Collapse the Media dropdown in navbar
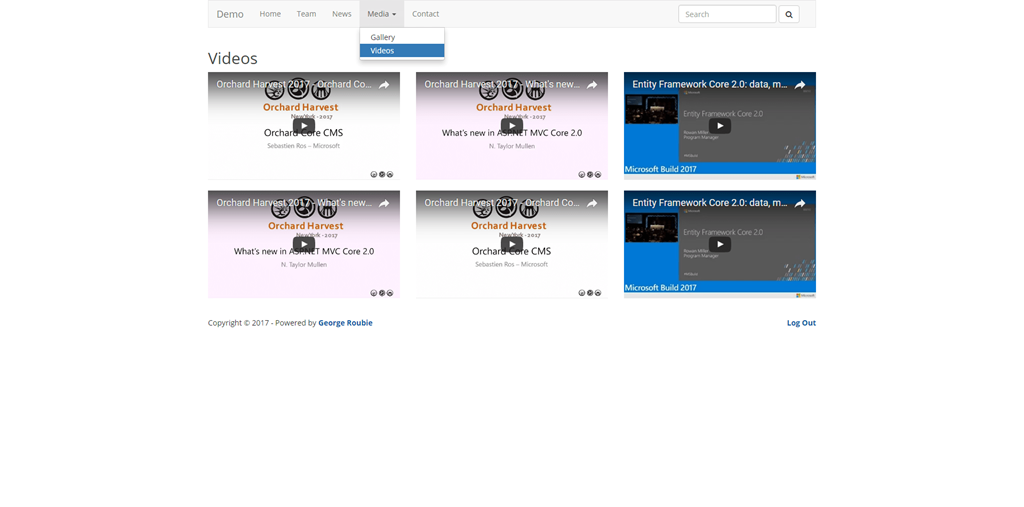 [381, 14]
